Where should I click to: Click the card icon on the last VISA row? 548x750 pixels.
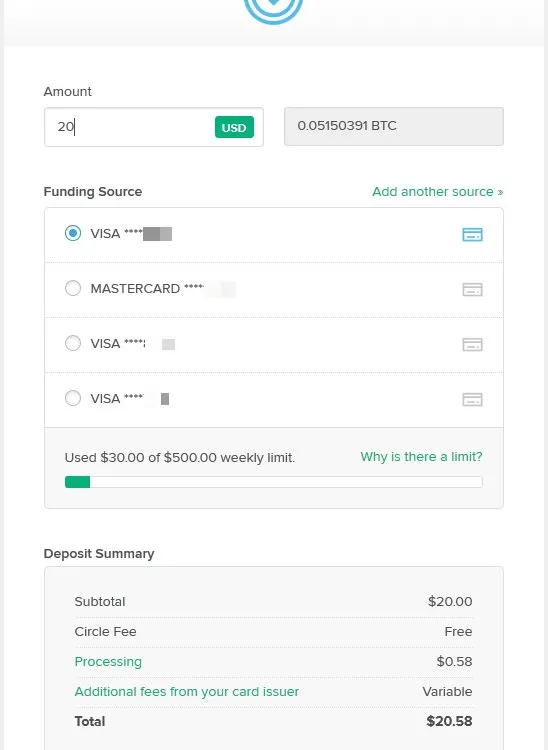[x=472, y=399]
